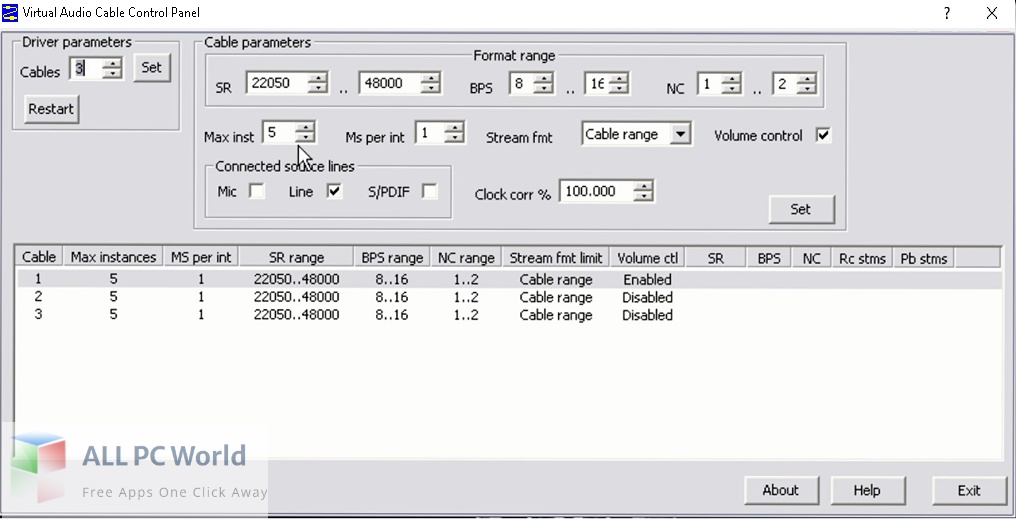
Task: Enable the Mic source line checkbox
Action: coord(257,191)
